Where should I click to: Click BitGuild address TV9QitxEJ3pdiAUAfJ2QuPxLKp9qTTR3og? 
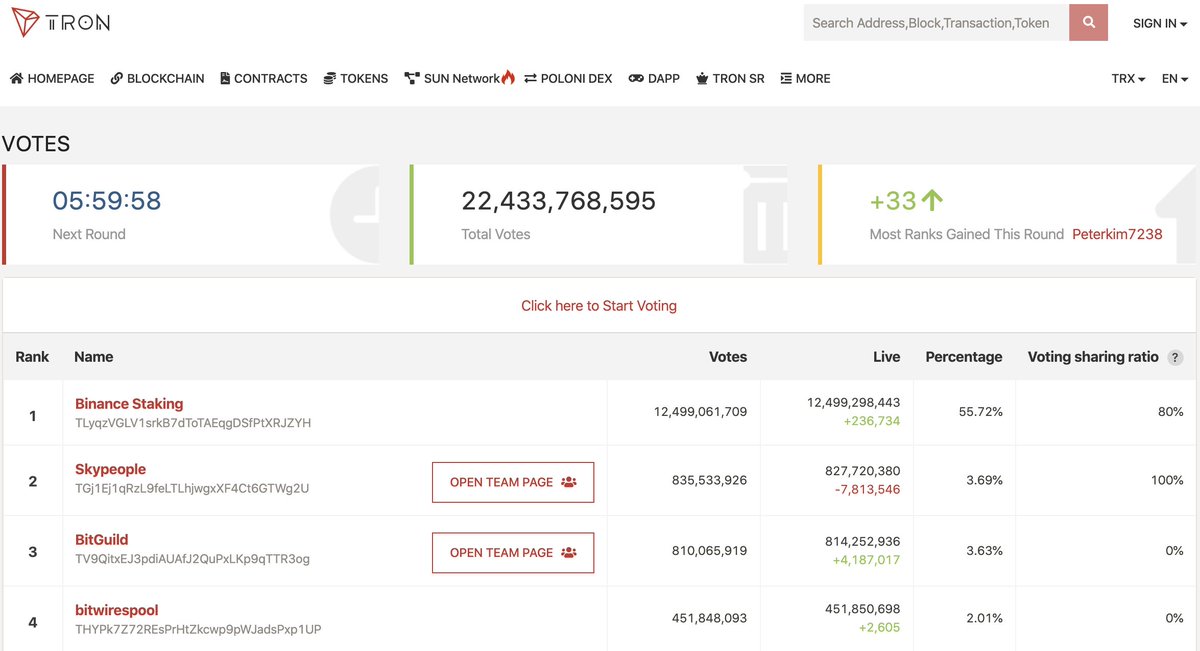point(192,559)
